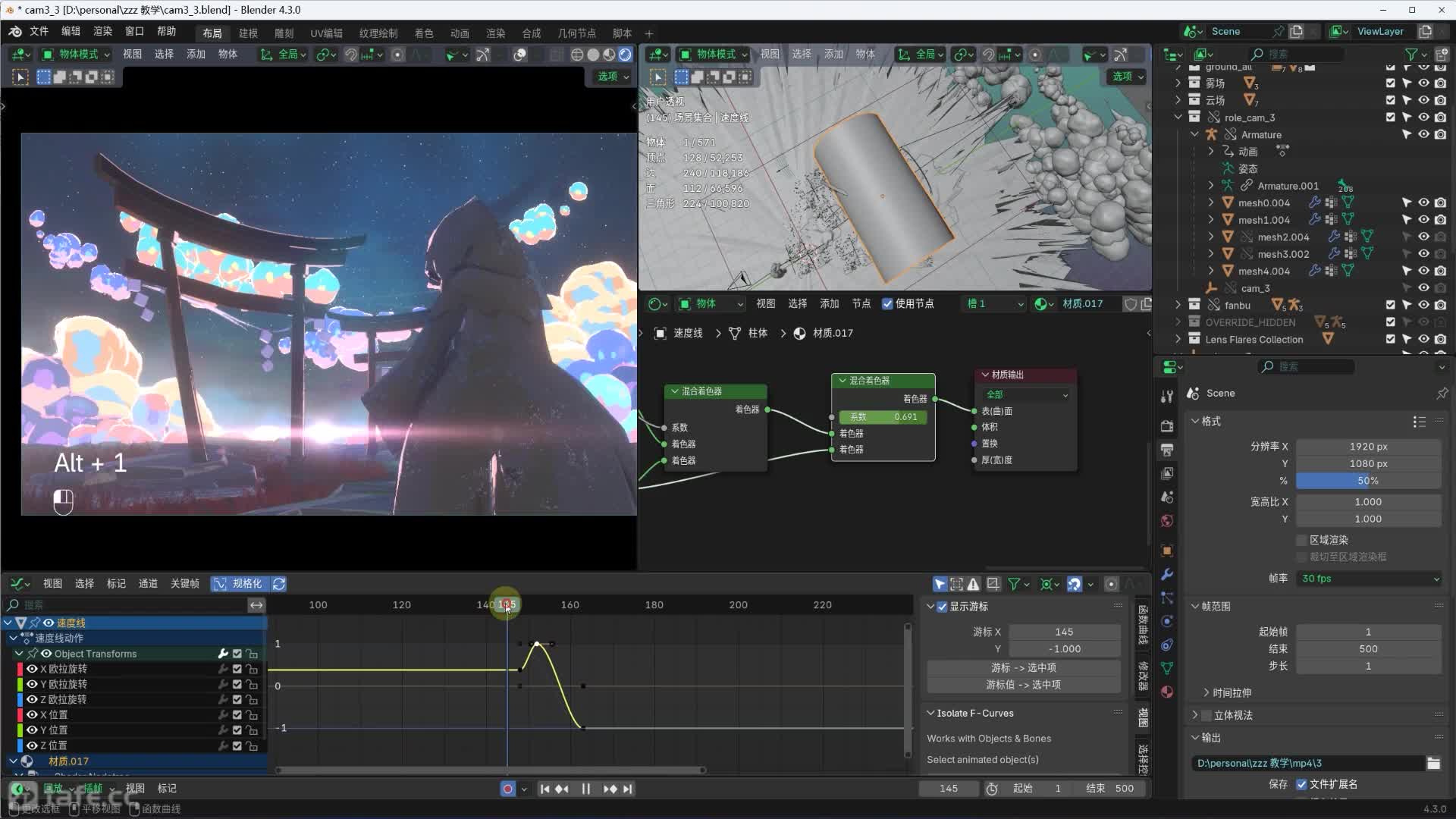Viewport: 1456px width, 819px height.
Task: Toggle the Use Nodes checkbox
Action: 887,303
